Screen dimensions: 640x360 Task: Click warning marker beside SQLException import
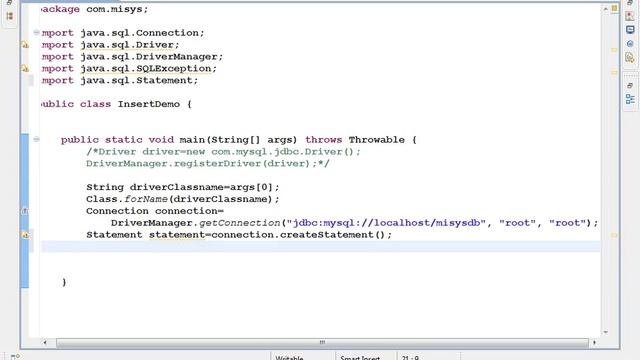coord(25,69)
